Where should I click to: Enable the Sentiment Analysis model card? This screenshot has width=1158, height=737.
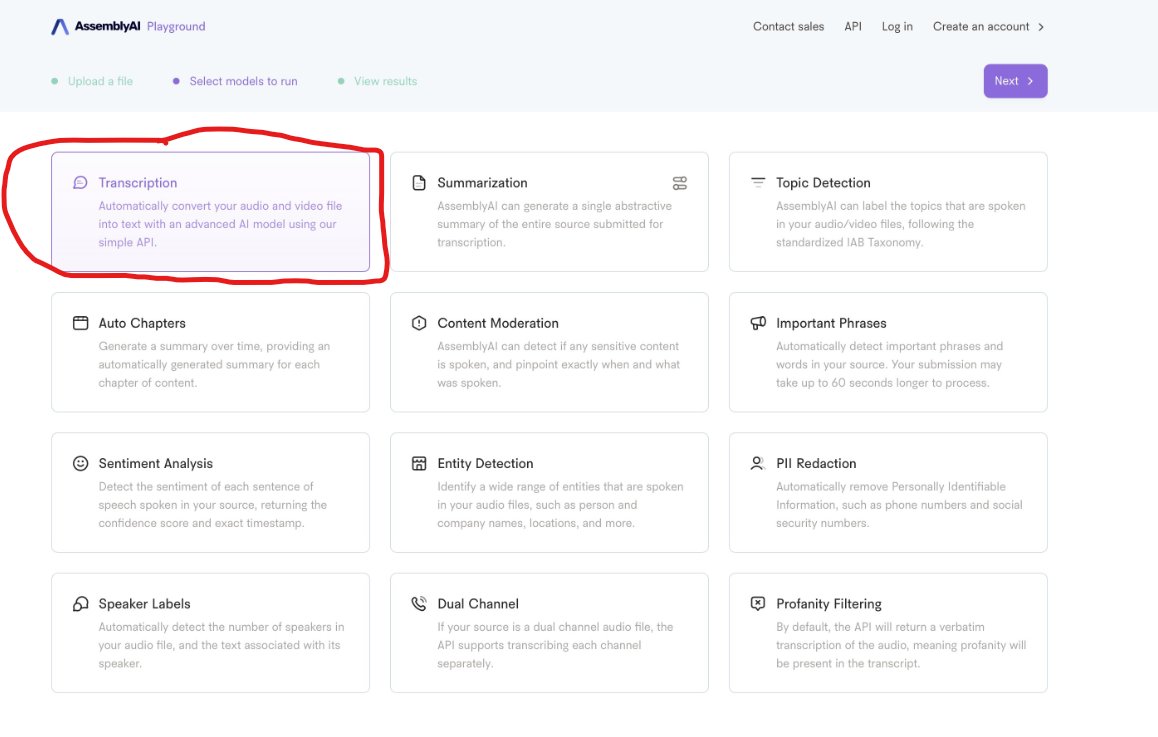[x=210, y=493]
